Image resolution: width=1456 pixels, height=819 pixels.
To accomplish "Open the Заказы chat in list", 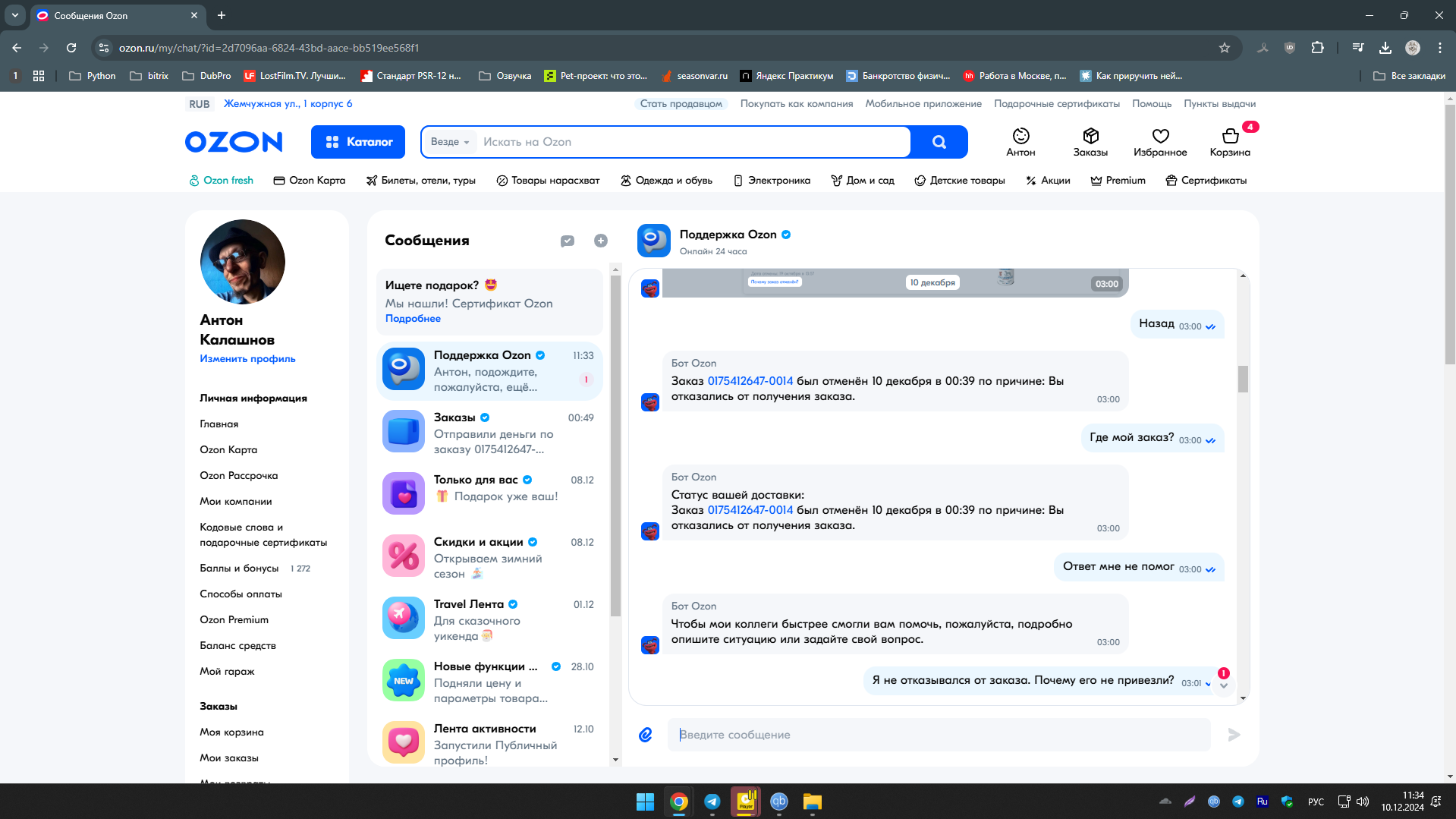I will (x=489, y=433).
